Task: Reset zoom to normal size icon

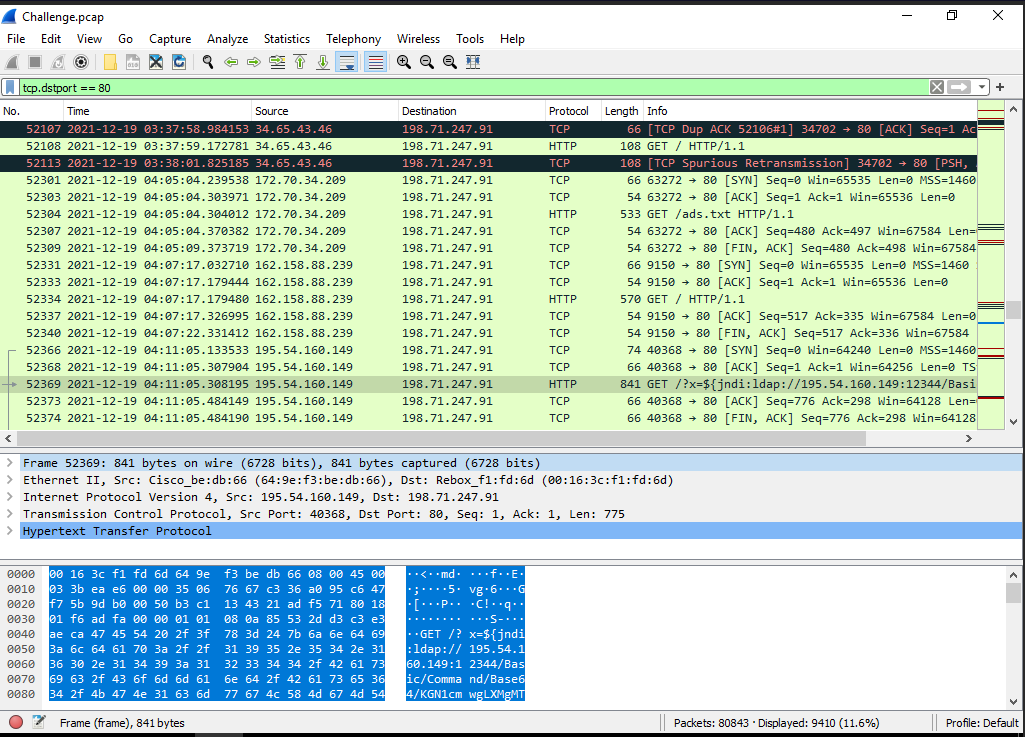Action: (x=450, y=62)
